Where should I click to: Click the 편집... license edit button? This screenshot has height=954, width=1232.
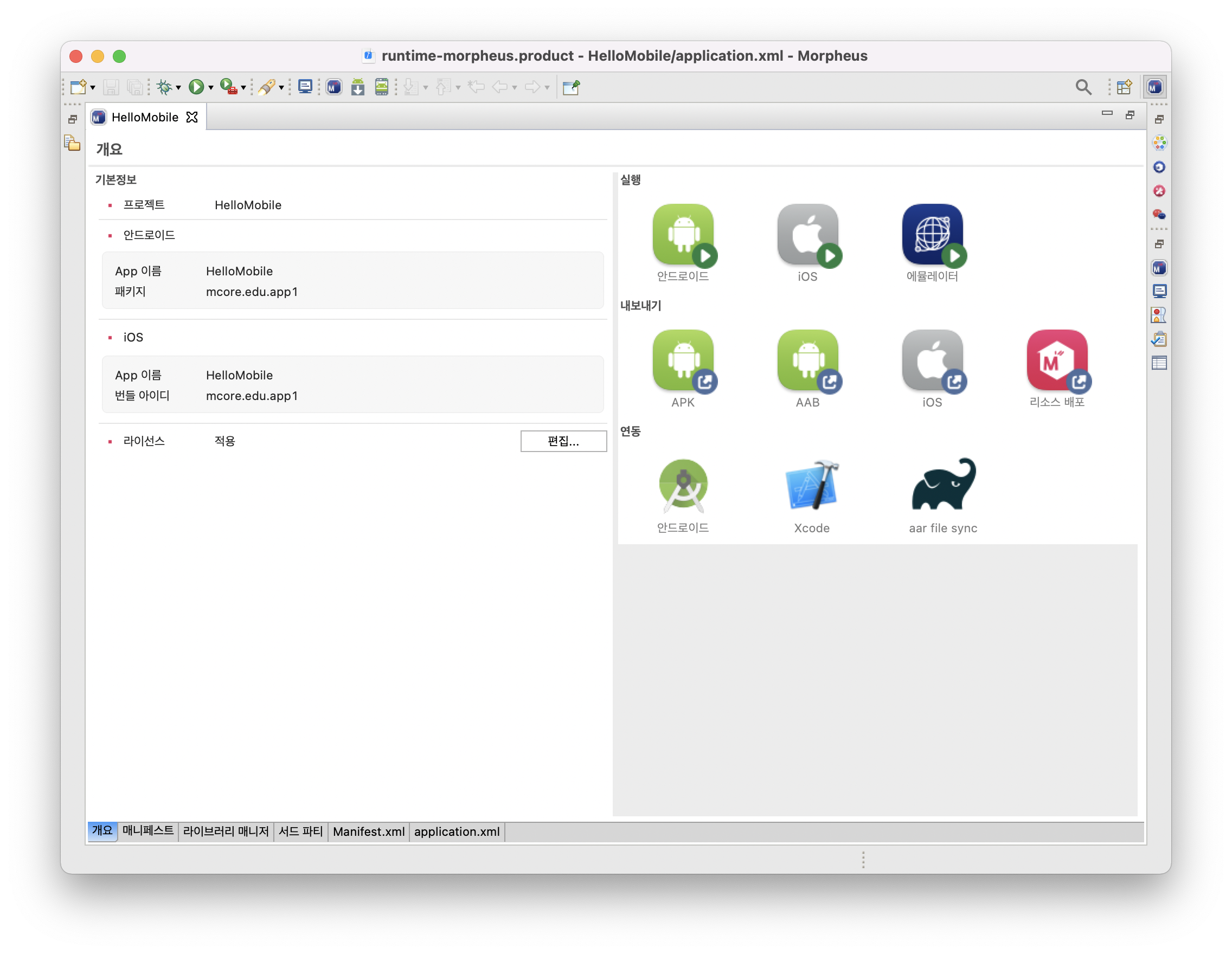click(563, 441)
